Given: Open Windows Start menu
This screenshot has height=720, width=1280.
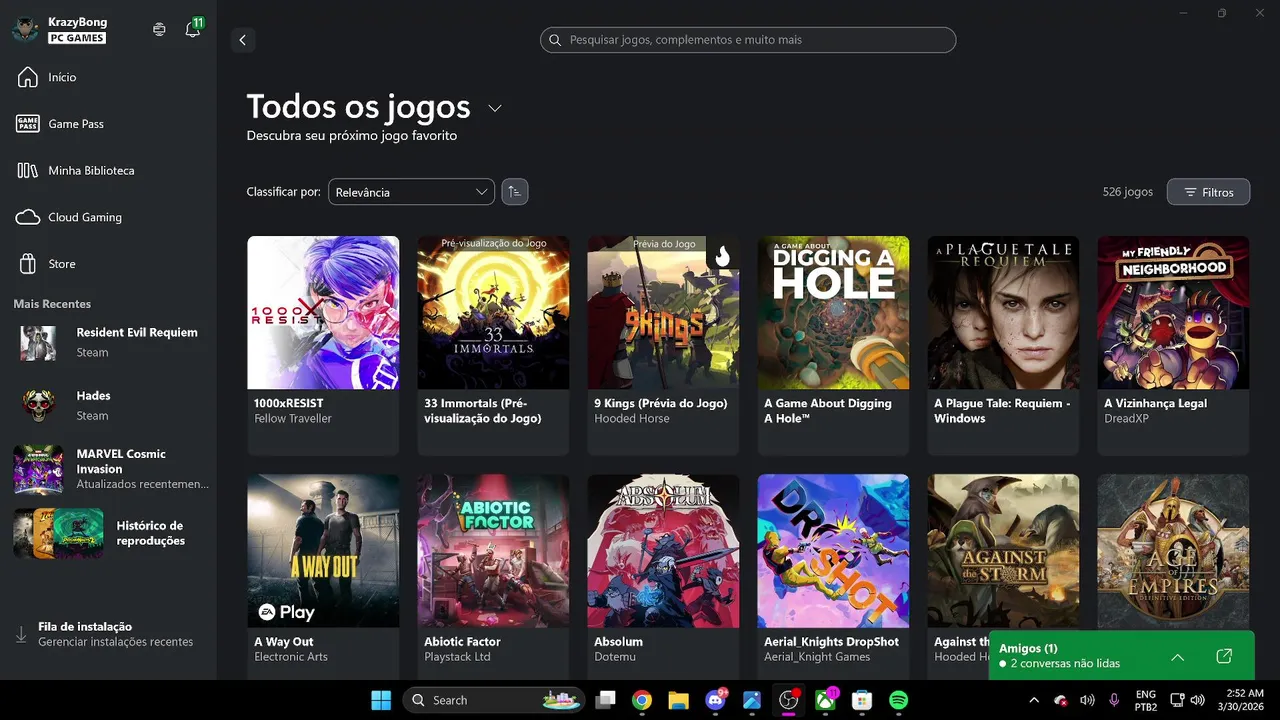Looking at the screenshot, I should pyautogui.click(x=381, y=700).
